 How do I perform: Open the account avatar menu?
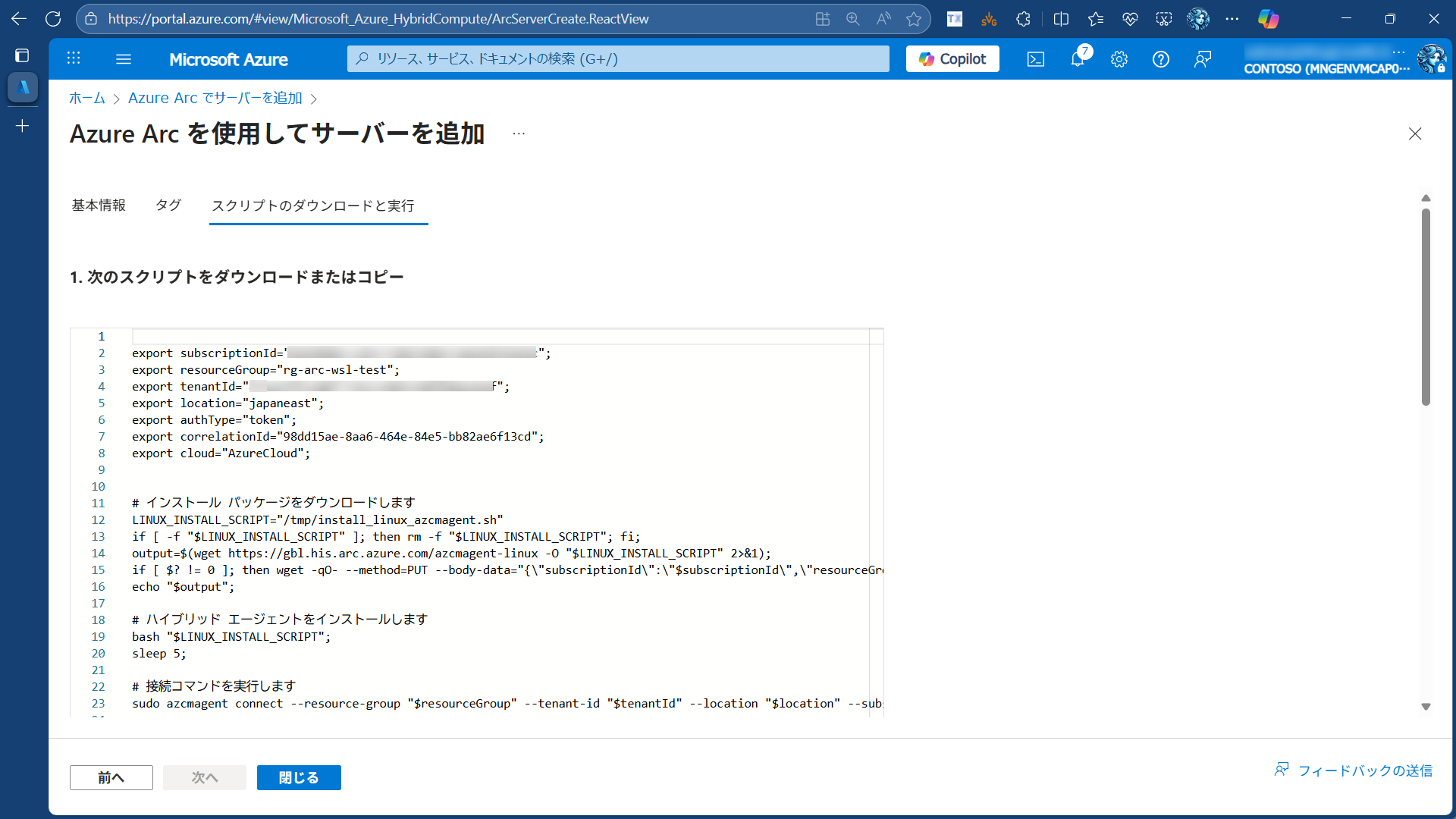[x=1431, y=58]
